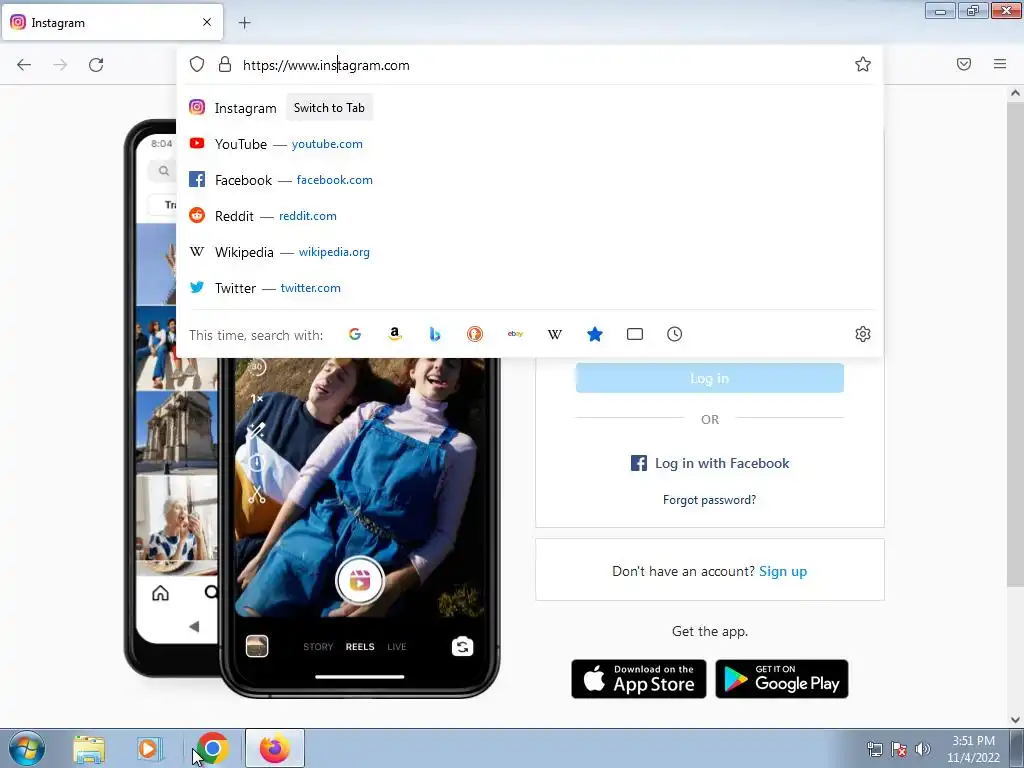1024x768 pixels.
Task: Click Switch to Tab for Instagram
Action: (329, 108)
